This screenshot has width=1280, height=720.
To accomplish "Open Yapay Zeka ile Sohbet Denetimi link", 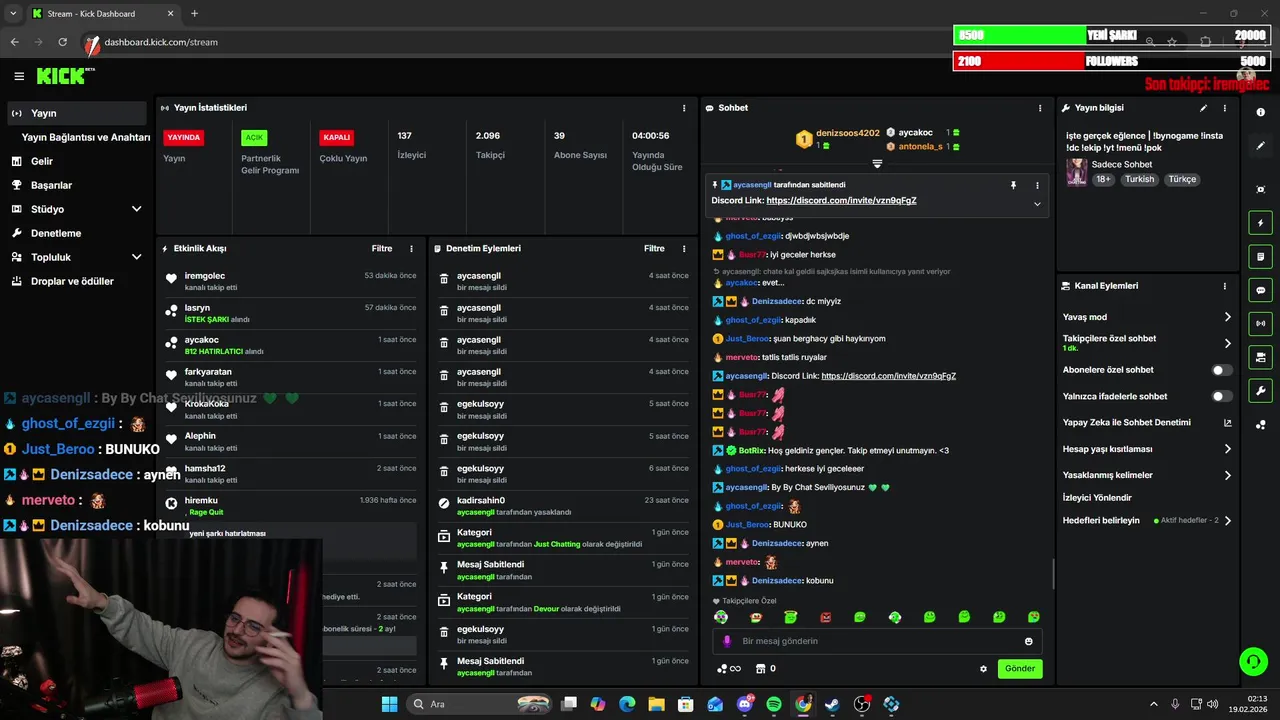I will 1148,423.
